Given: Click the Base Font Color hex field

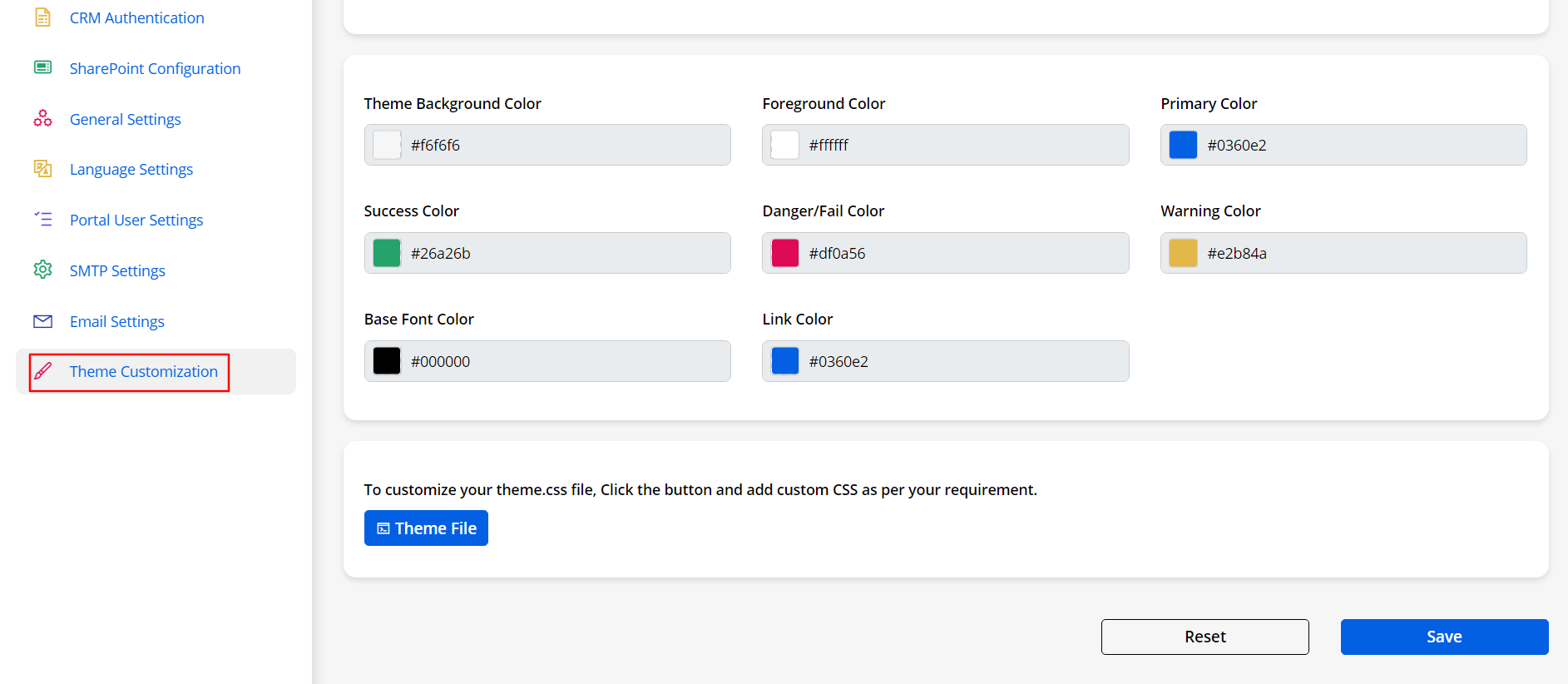Looking at the screenshot, I should click(x=566, y=361).
